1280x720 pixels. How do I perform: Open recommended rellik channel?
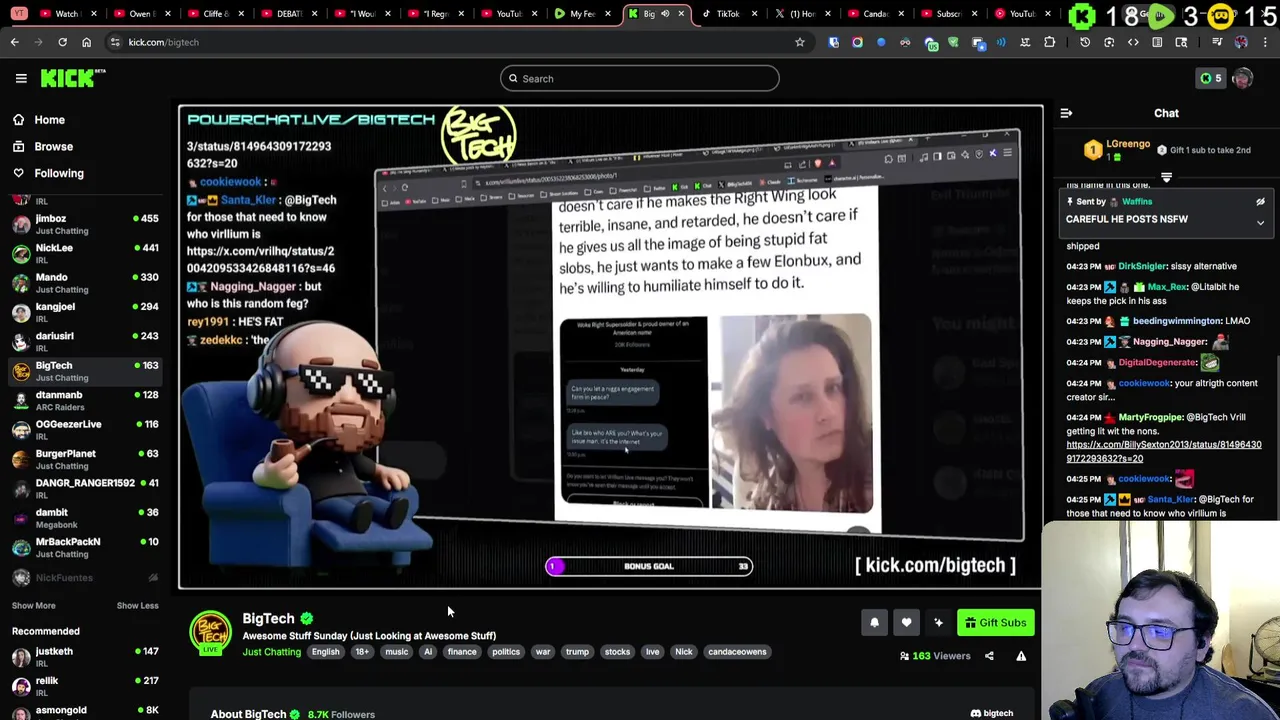tap(84, 686)
